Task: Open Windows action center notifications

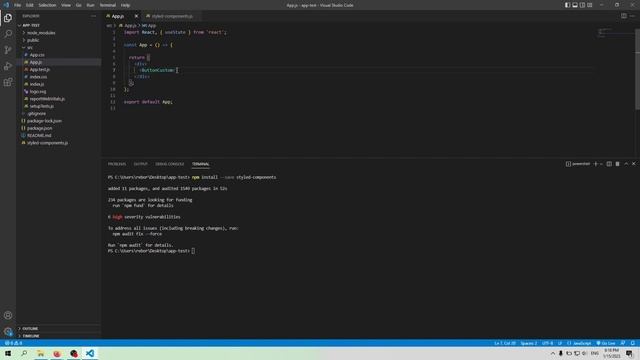Action: pyautogui.click(x=629, y=353)
